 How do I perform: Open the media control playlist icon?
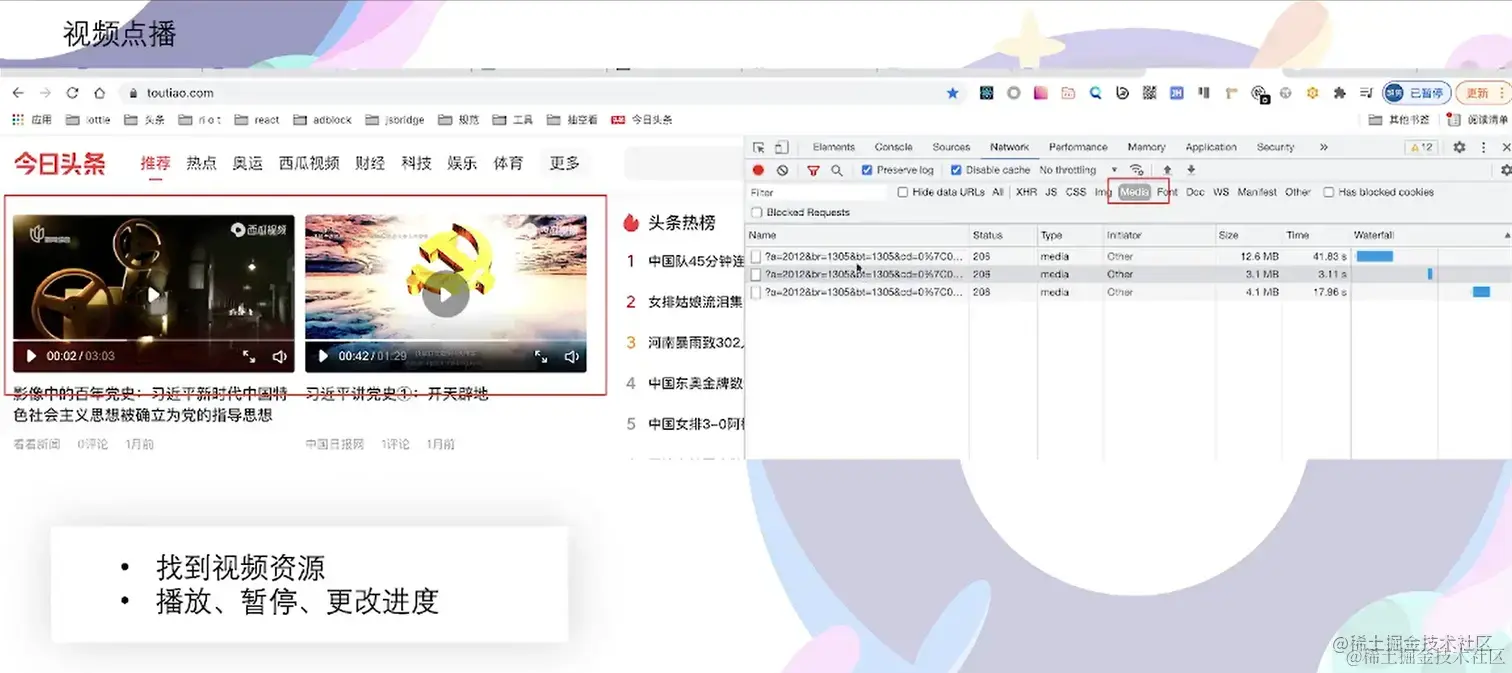point(1366,93)
